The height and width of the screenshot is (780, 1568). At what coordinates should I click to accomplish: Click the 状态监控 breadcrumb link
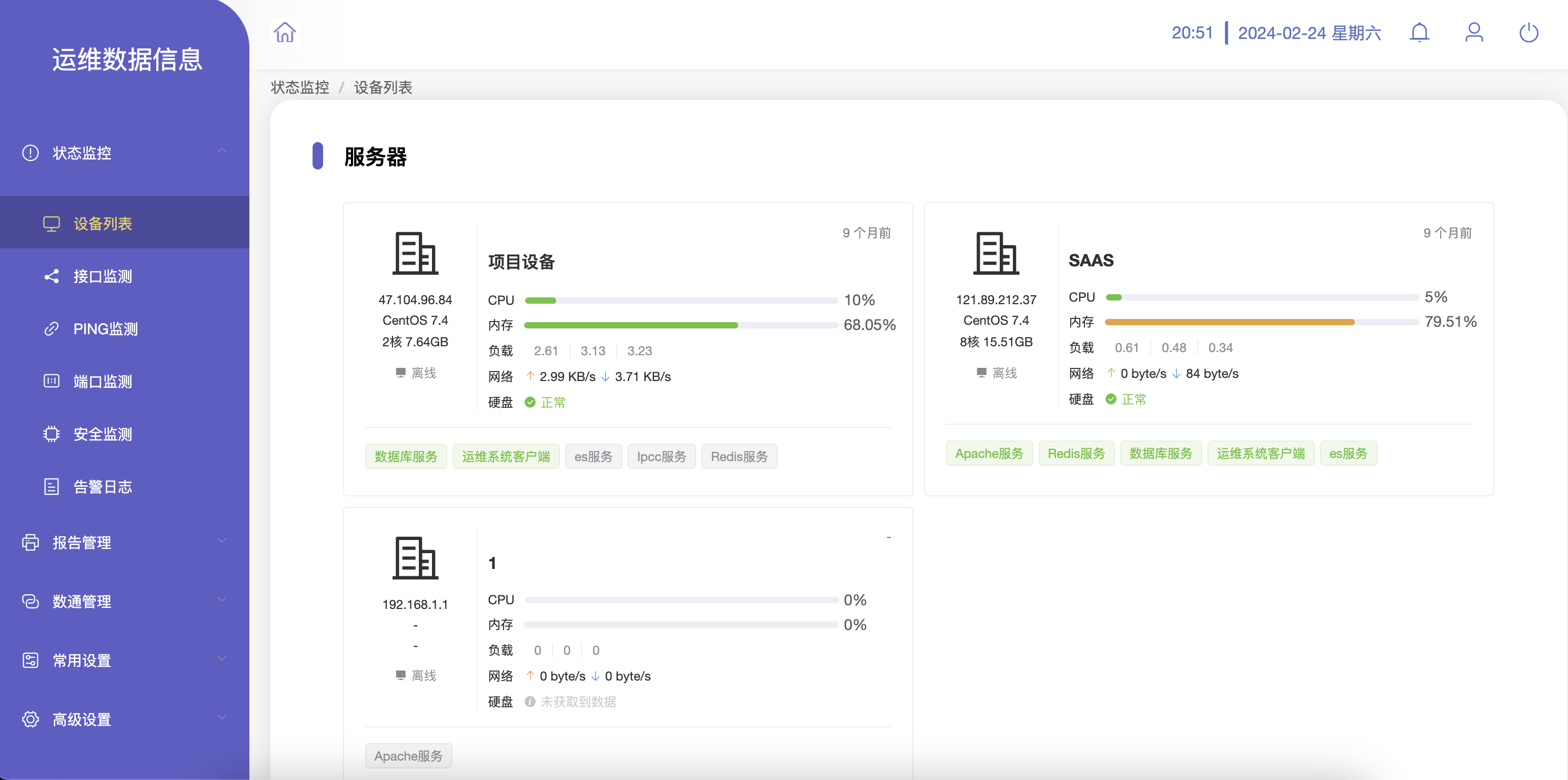tap(299, 87)
